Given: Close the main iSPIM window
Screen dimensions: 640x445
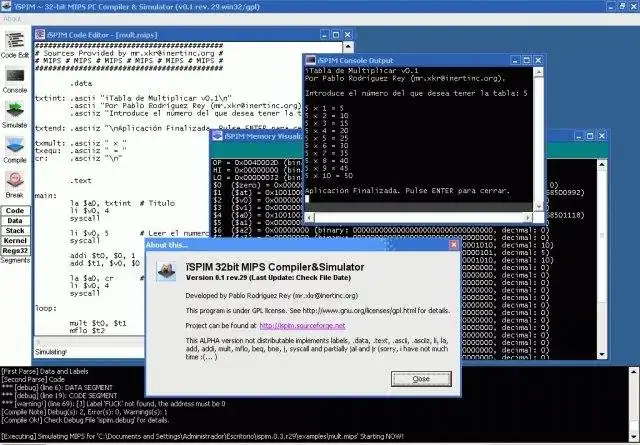Looking at the screenshot, I should coord(635,6).
